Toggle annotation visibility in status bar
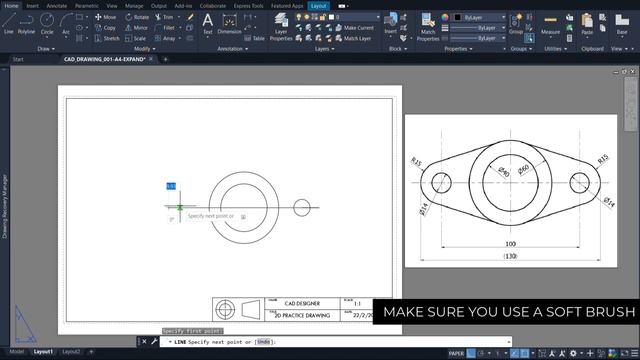Viewport: 640px width, 360px height. [x=552, y=353]
